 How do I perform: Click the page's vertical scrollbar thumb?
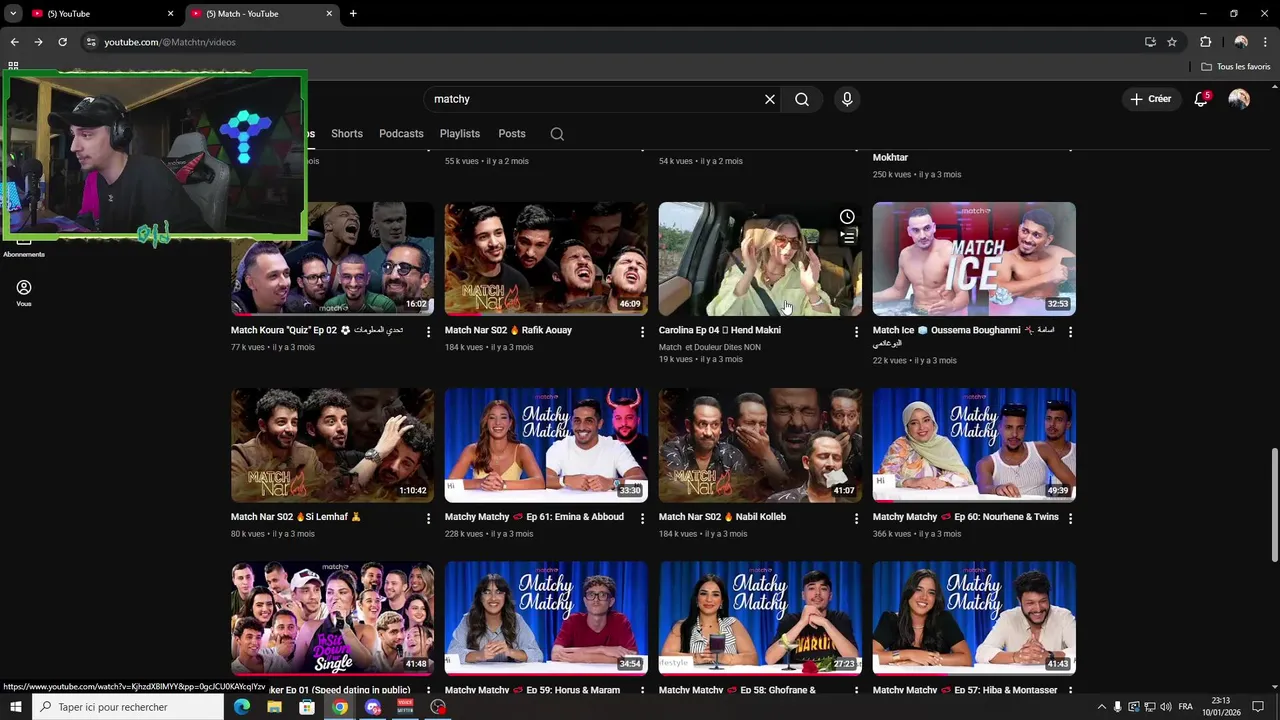(1274, 505)
